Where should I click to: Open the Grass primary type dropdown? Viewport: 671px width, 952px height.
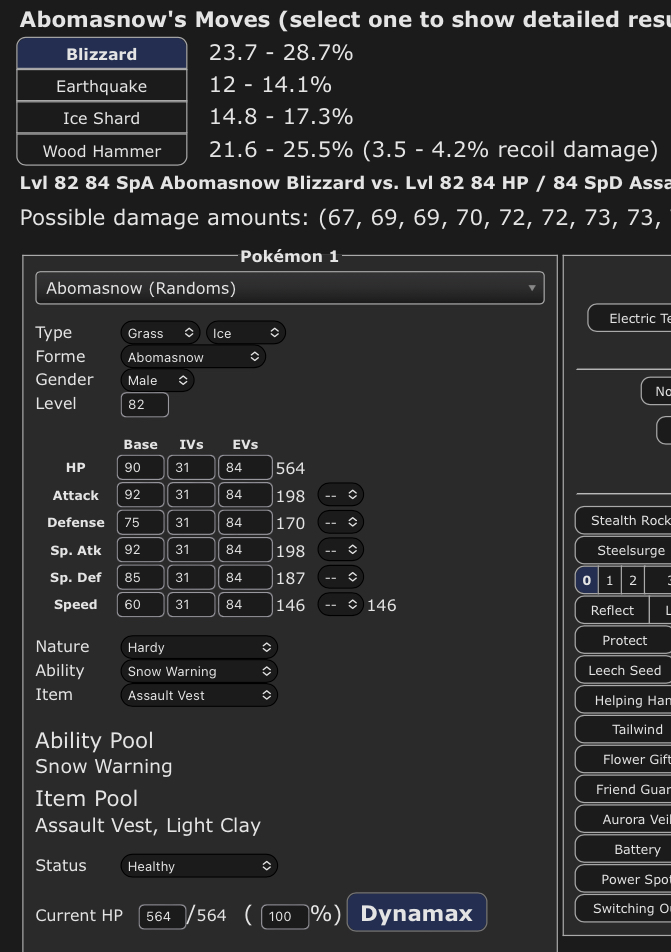(x=160, y=333)
